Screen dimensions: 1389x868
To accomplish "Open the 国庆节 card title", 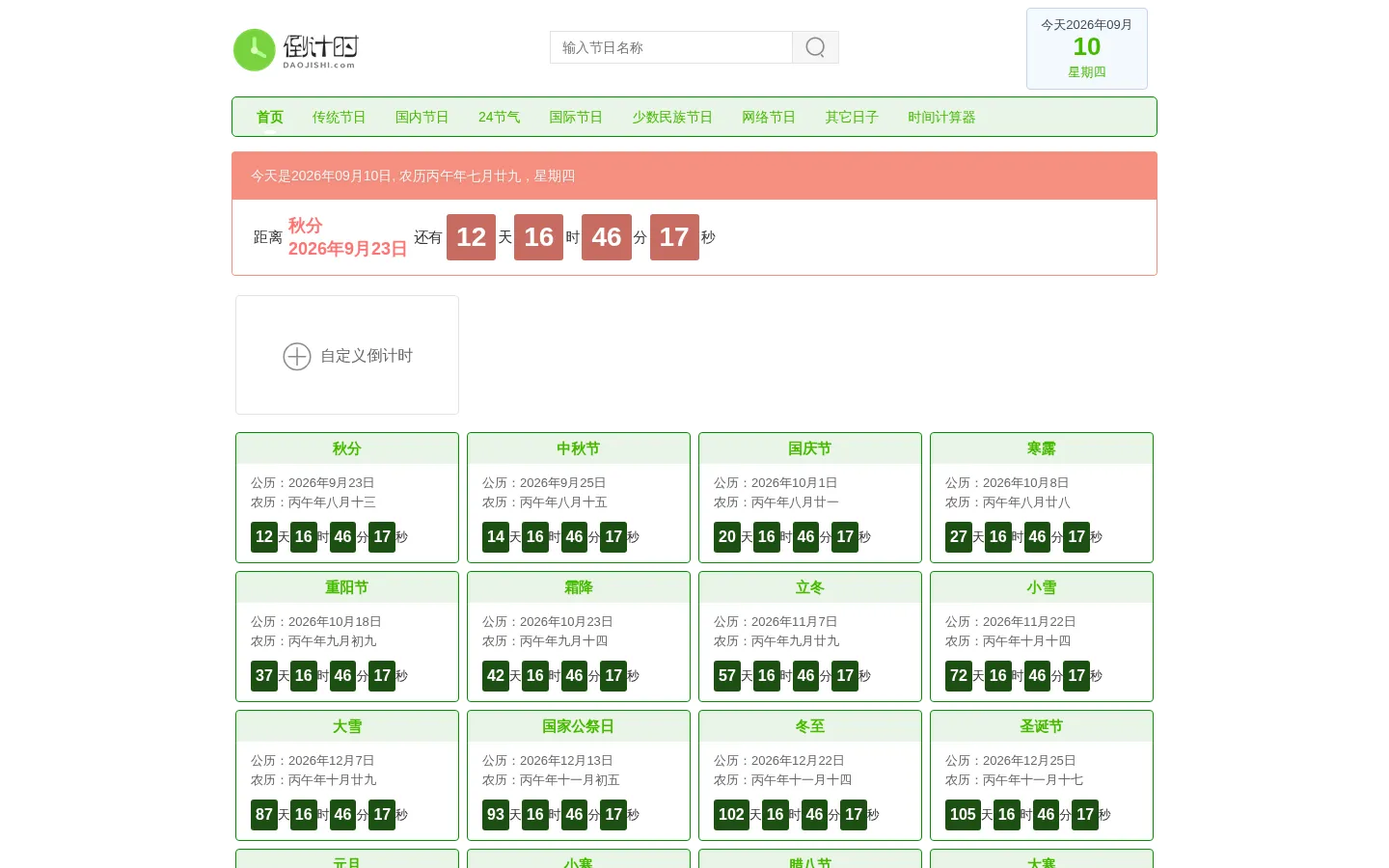I will [810, 448].
